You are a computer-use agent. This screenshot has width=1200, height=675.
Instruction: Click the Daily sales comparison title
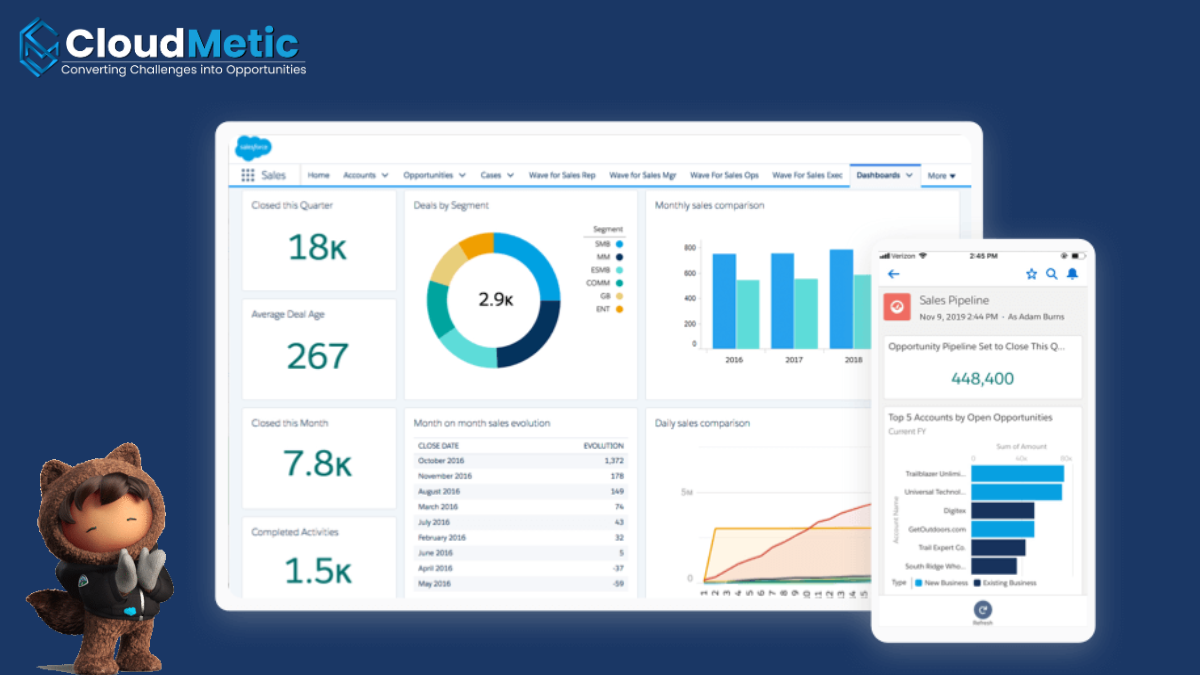pos(703,423)
